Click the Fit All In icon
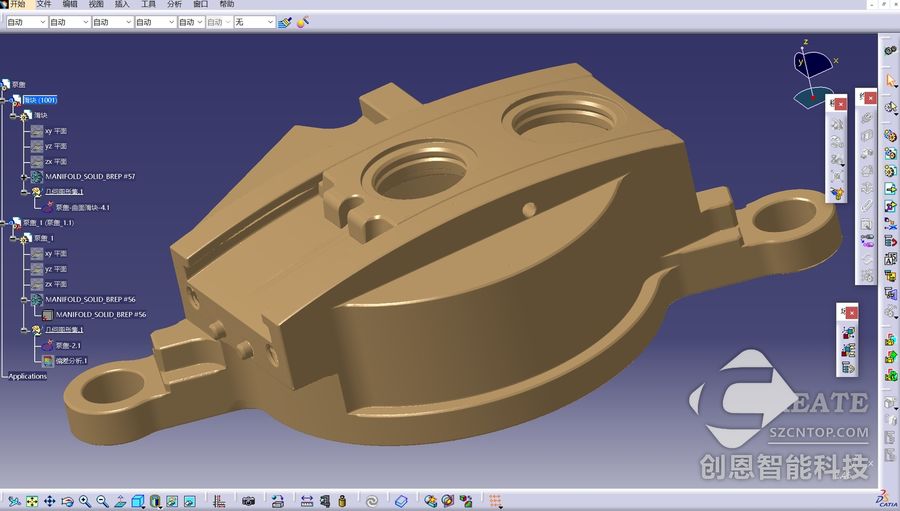Screen dimensions: 900x511 point(32,501)
